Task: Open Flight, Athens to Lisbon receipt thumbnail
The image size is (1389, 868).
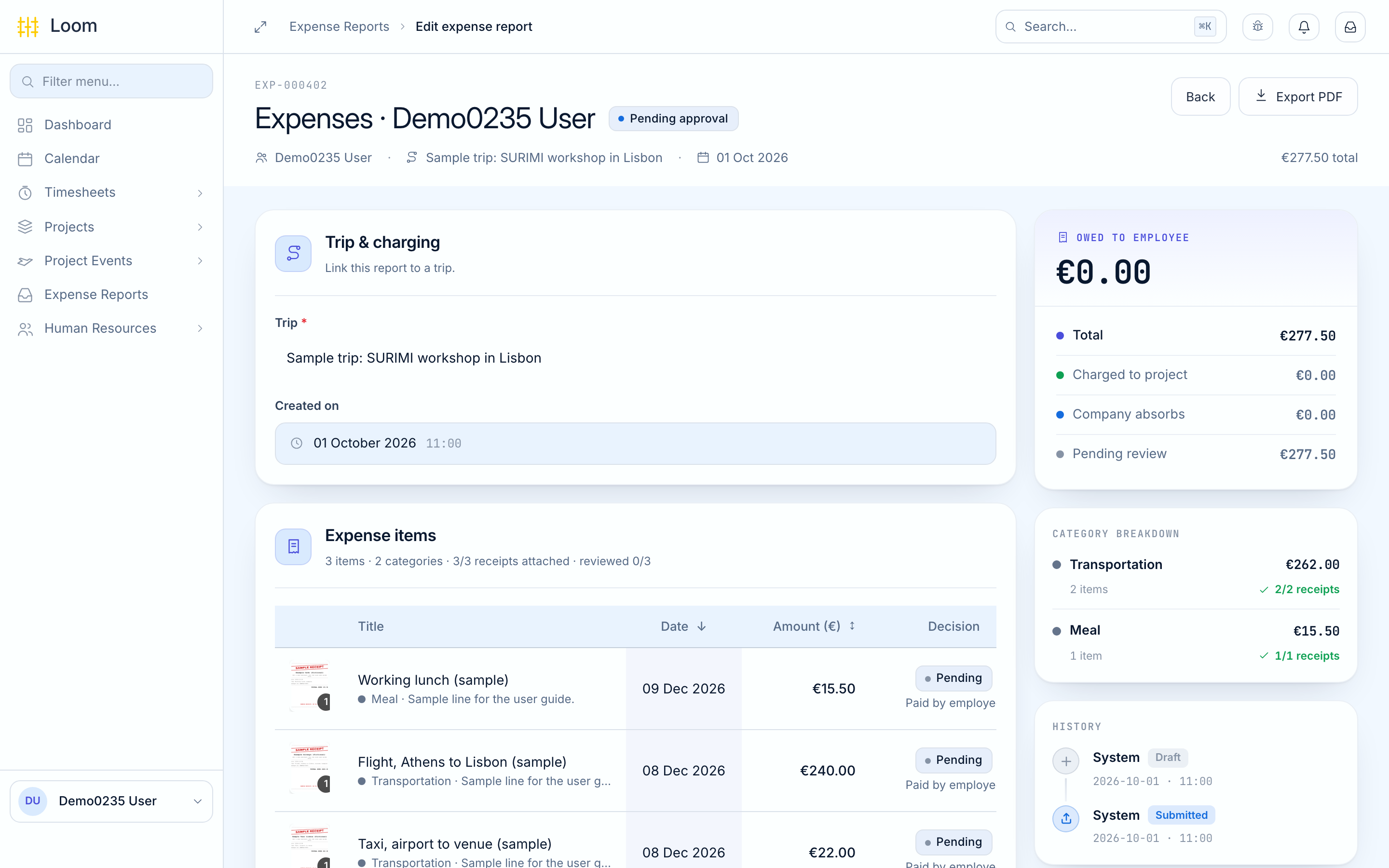Action: click(x=309, y=770)
